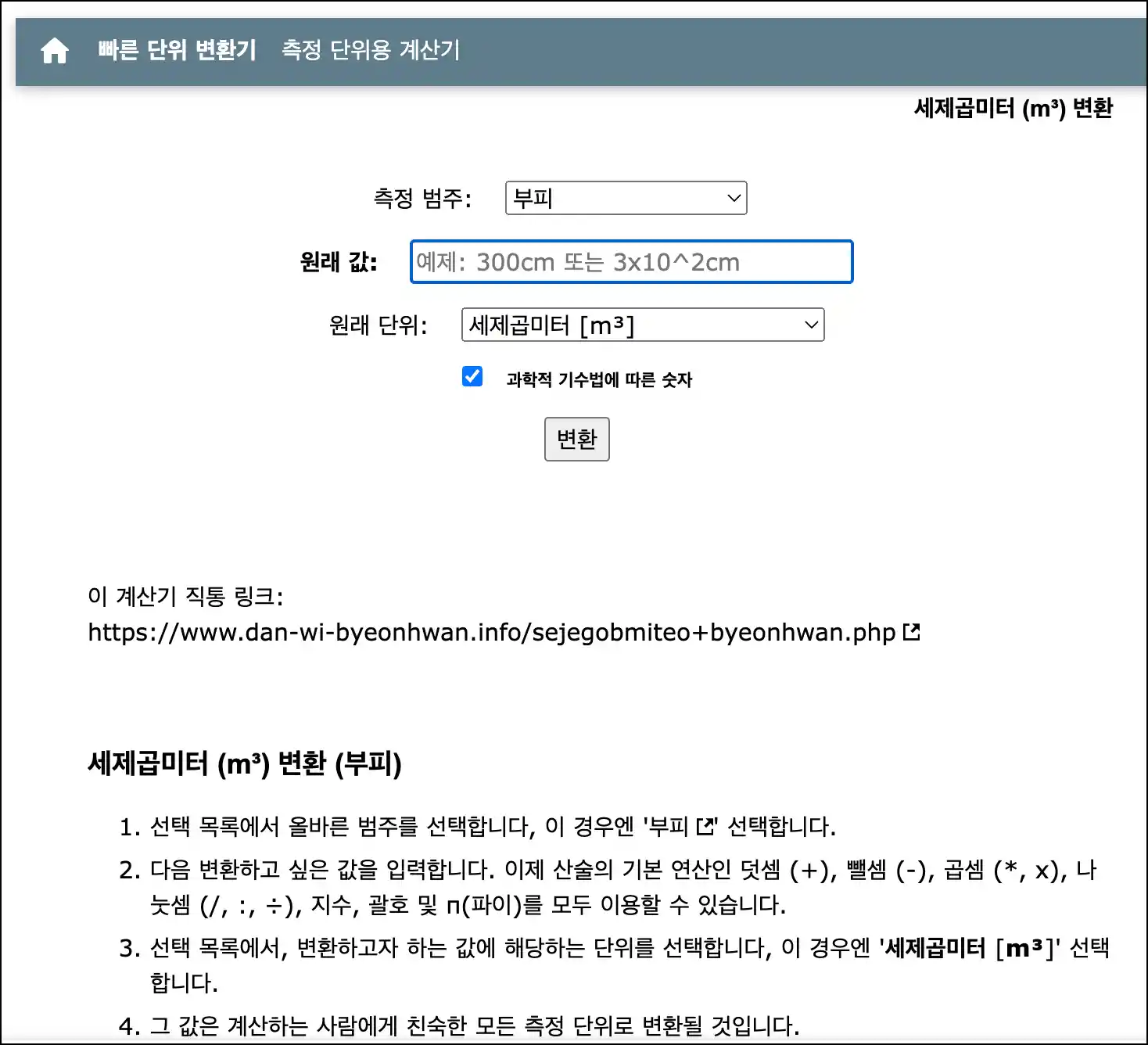The height and width of the screenshot is (1045, 1148).
Task: Click the 이 계산기 직통 링크: text
Action: [x=186, y=597]
